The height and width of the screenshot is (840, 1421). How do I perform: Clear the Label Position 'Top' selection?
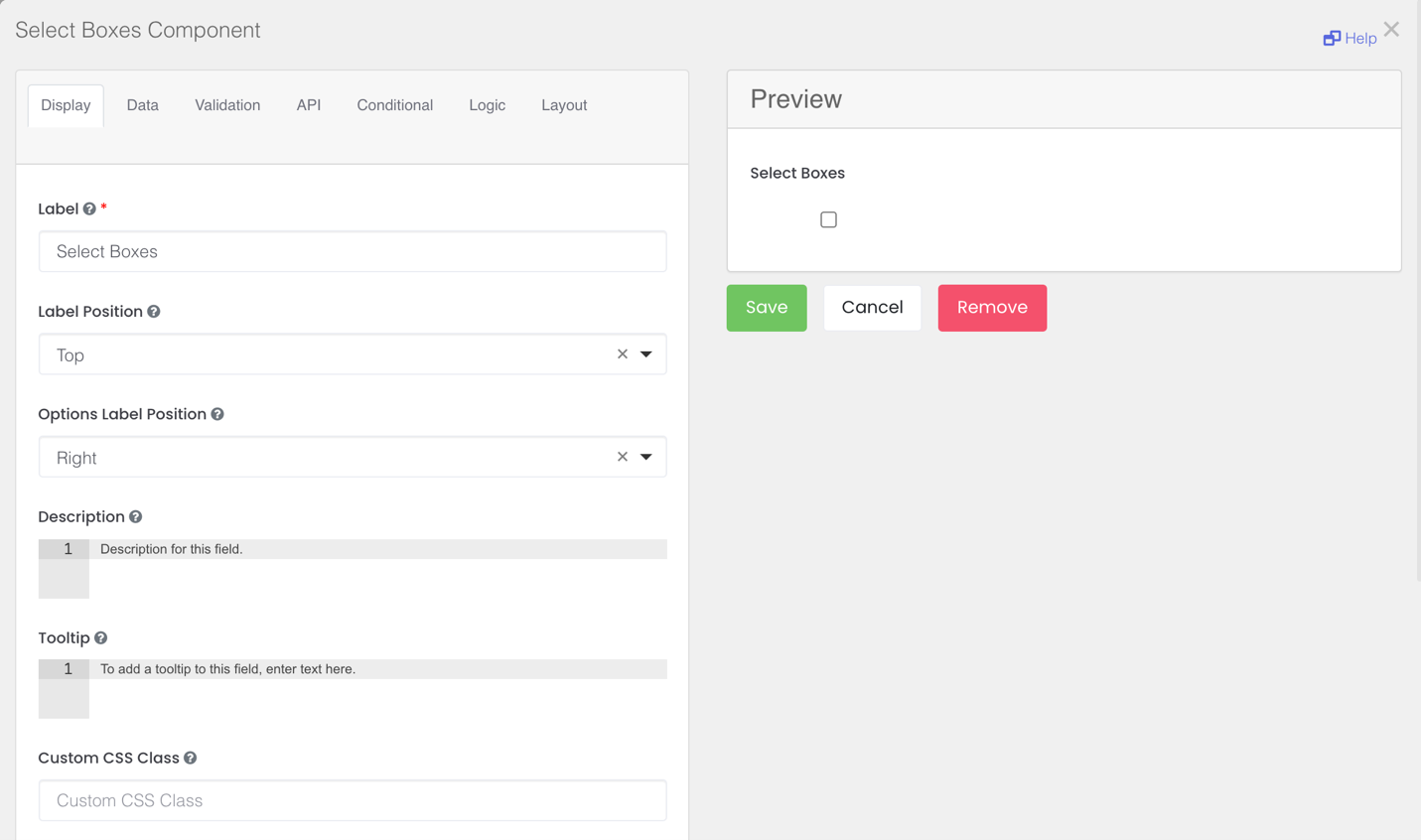(623, 354)
